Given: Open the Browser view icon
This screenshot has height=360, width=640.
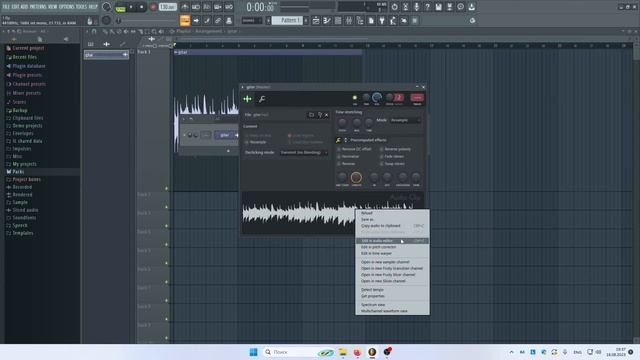Looking at the screenshot, I should (360, 20).
